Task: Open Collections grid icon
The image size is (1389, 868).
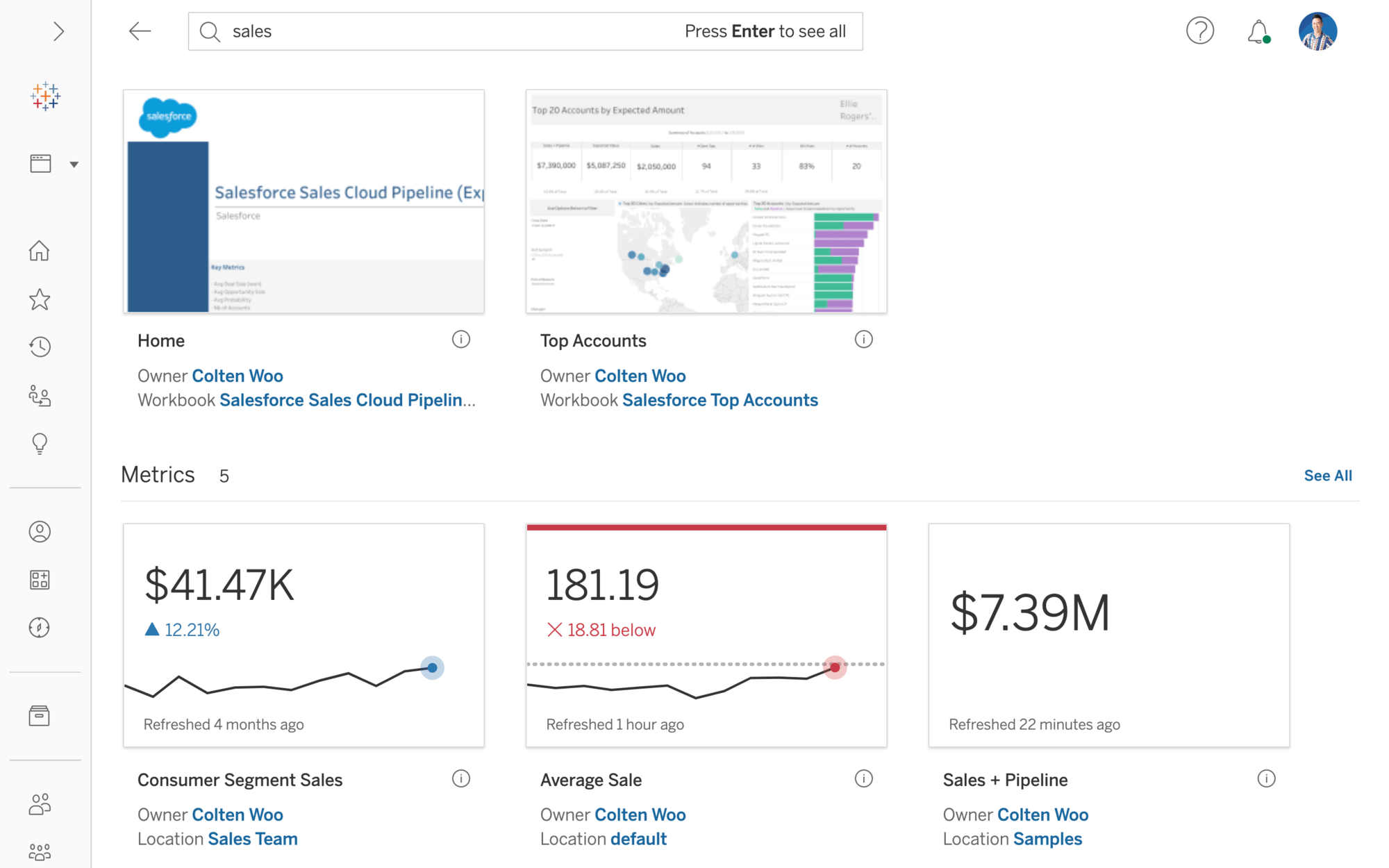Action: click(x=40, y=580)
